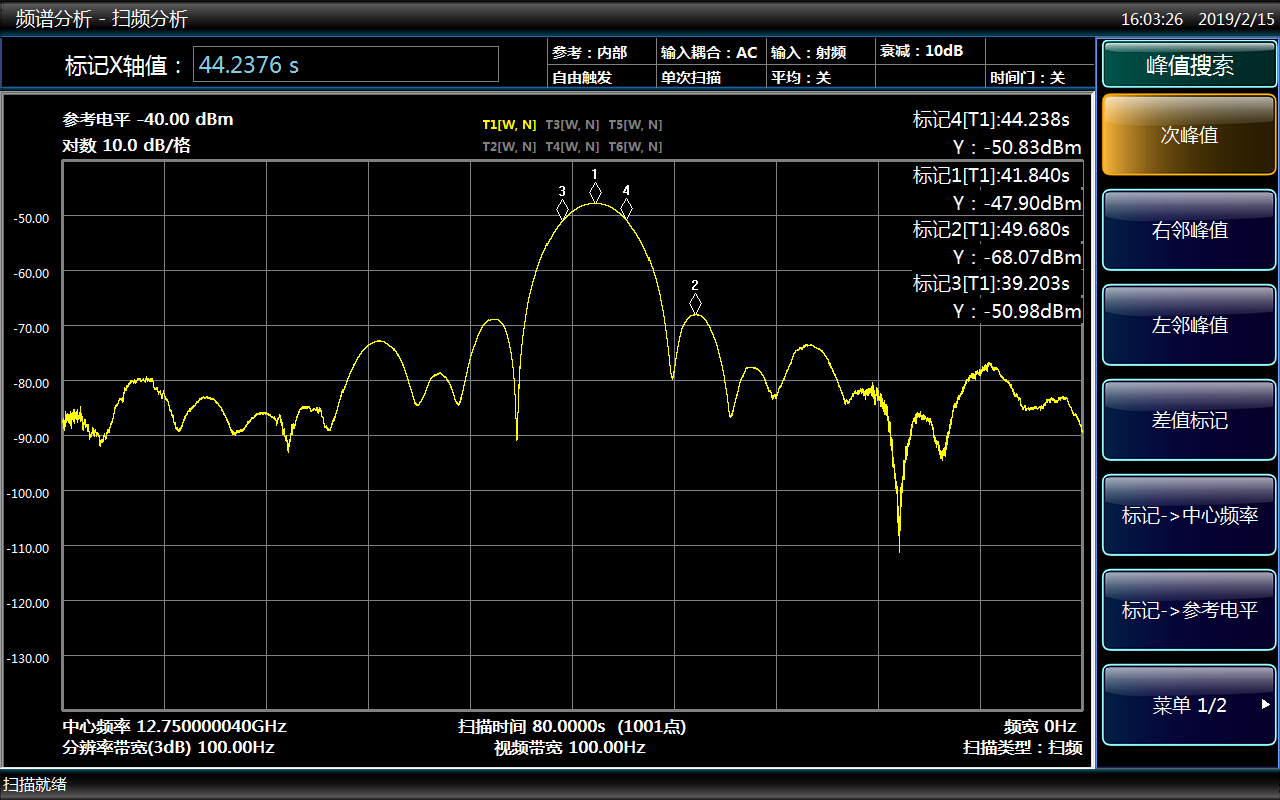Click the 参考电平 -40.00 dBm label
Image resolution: width=1280 pixels, height=800 pixels.
tap(148, 120)
